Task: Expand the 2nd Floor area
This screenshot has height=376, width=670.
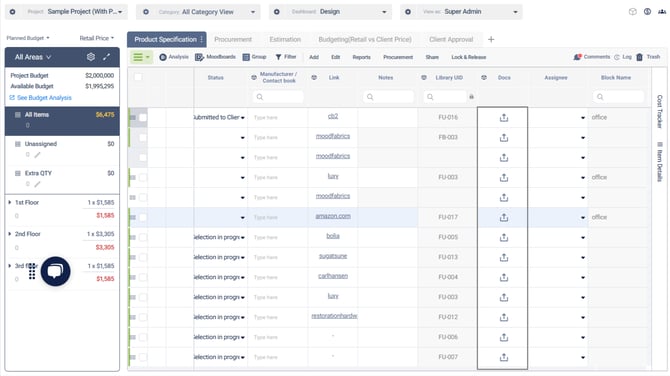Action: [9, 234]
